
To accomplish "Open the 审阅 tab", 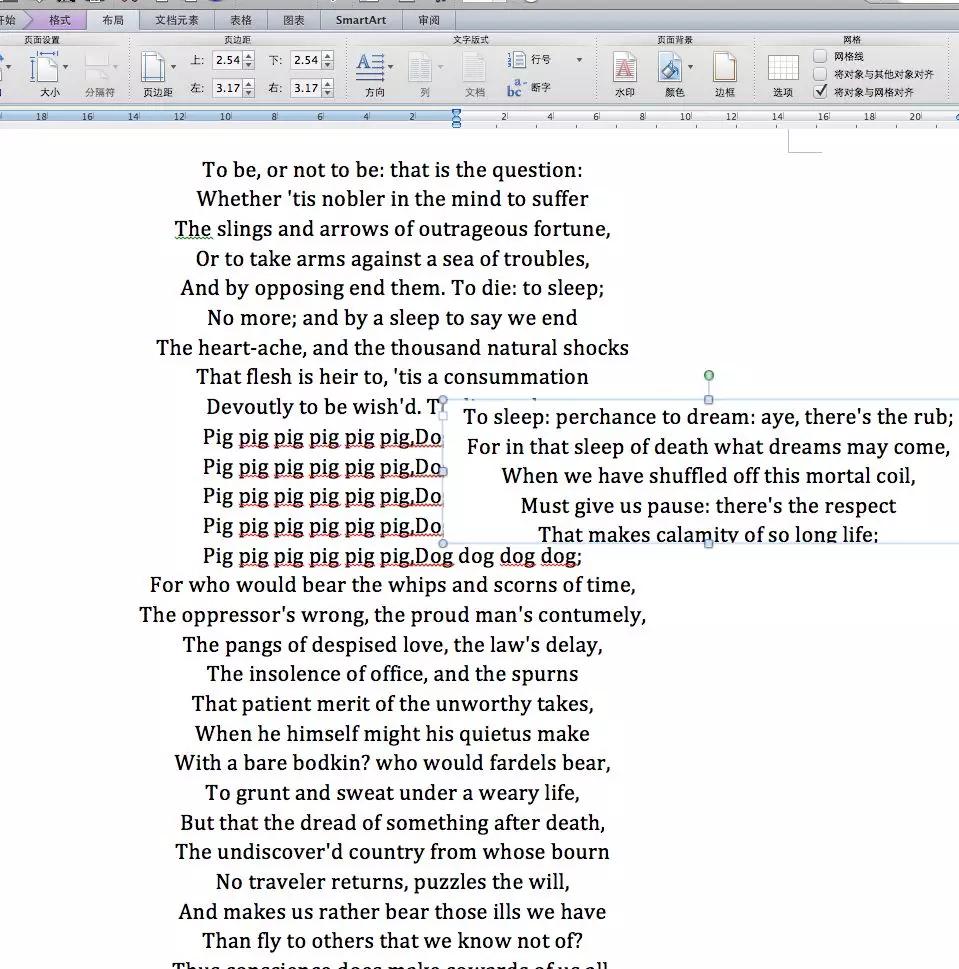I will pos(429,20).
